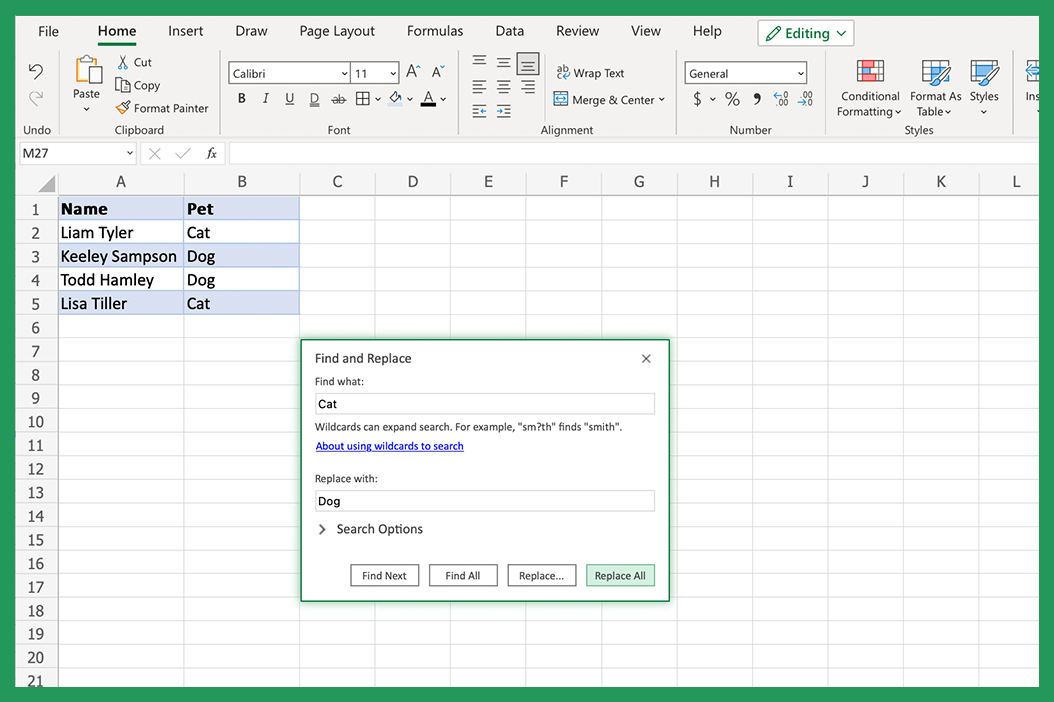Toggle italic formatting
Viewport: 1054px width, 702px height.
[x=264, y=99]
